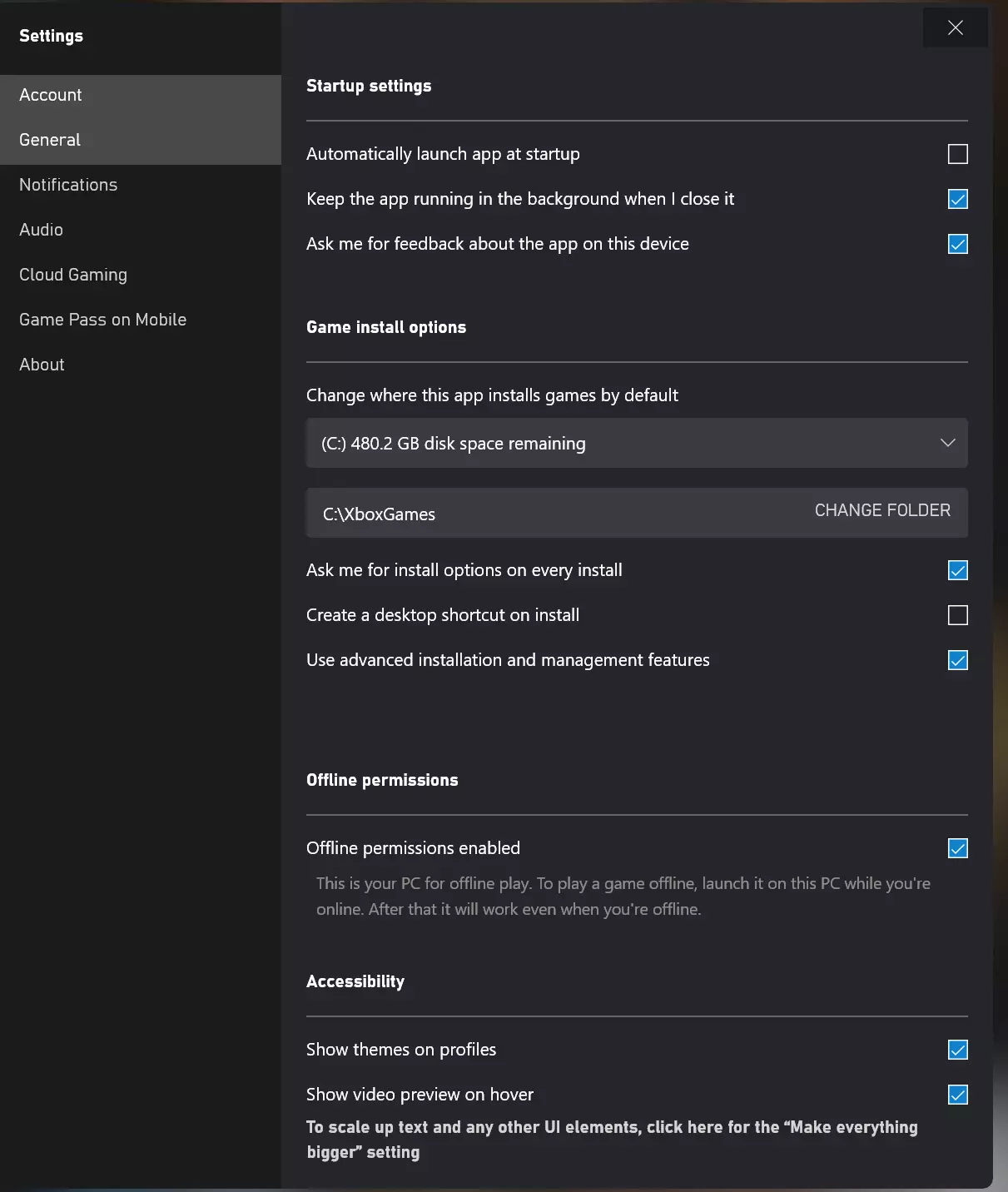
Task: Open Game Pass on Mobile settings
Action: [x=102, y=320]
